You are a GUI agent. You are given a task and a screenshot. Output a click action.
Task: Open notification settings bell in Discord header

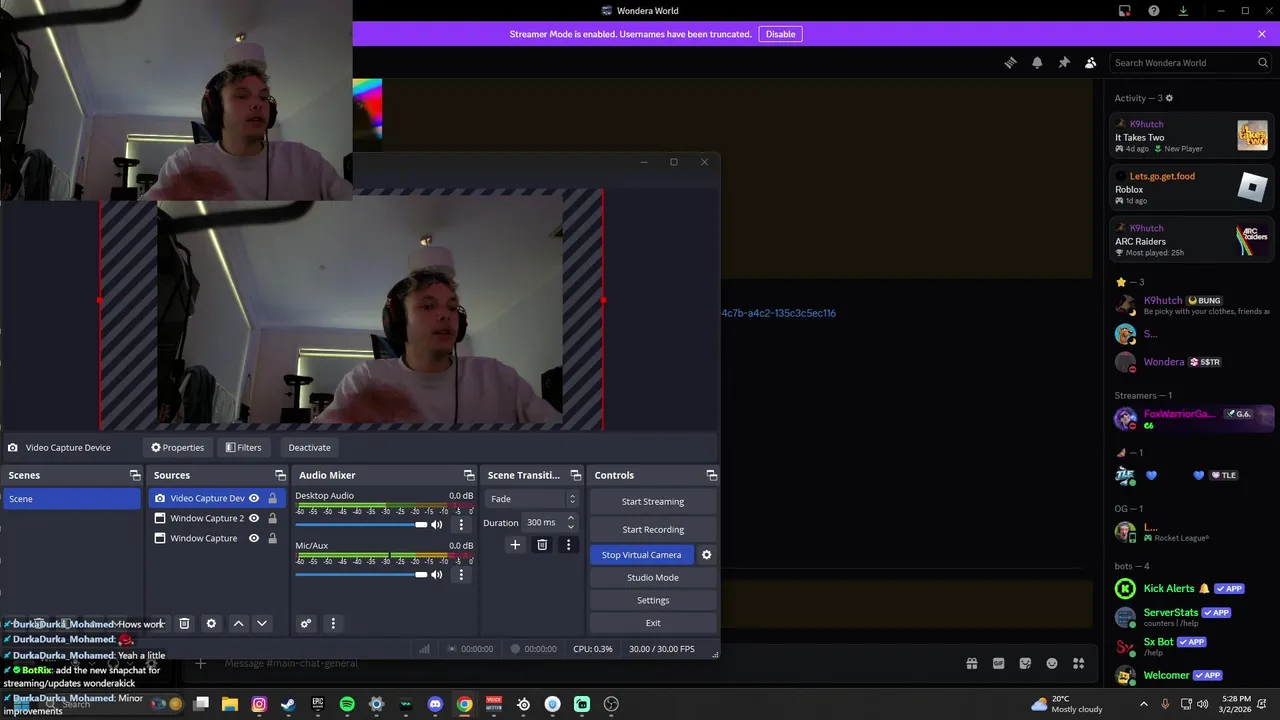[1037, 62]
